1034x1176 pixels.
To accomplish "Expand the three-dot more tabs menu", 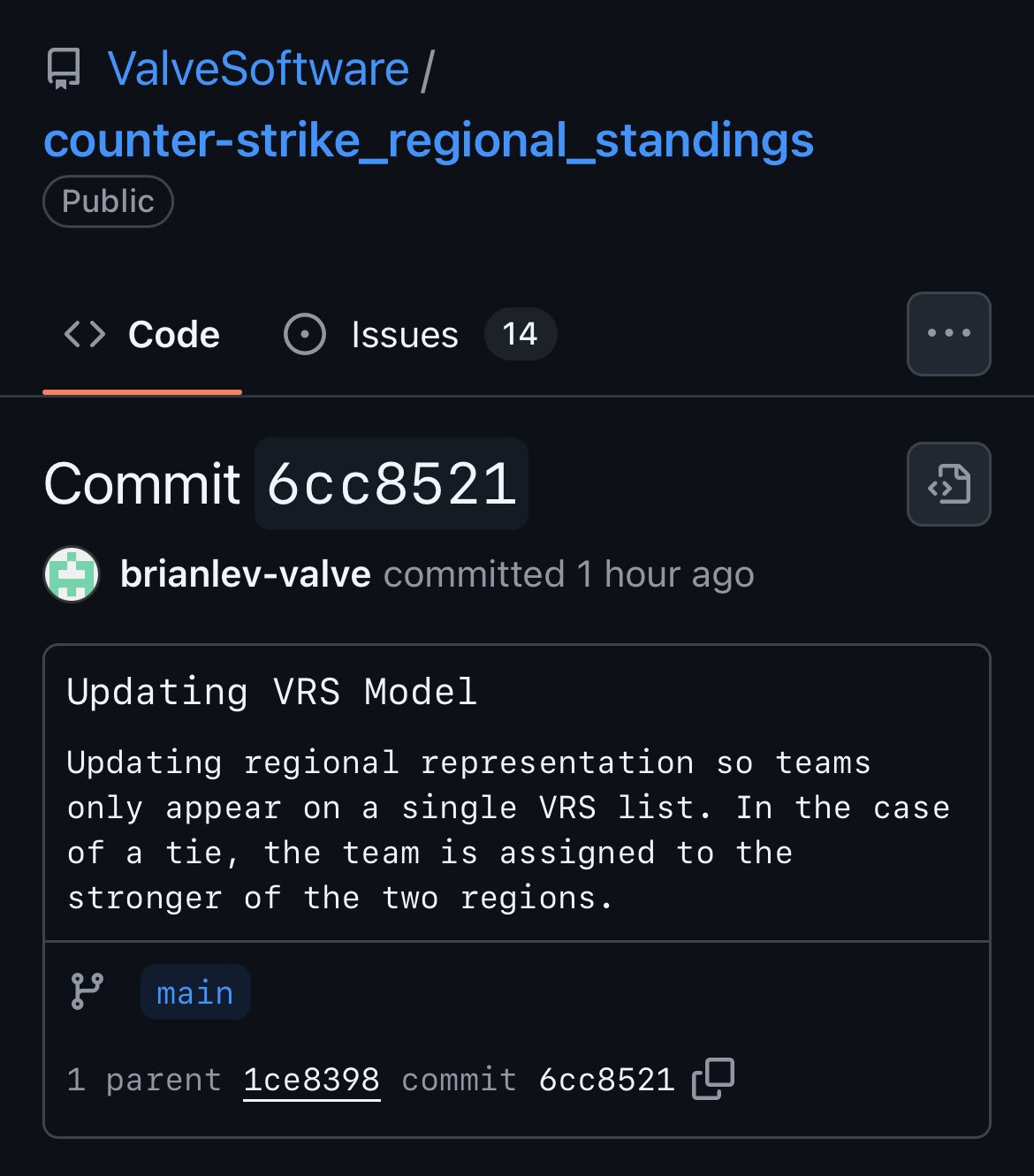I will [x=949, y=334].
